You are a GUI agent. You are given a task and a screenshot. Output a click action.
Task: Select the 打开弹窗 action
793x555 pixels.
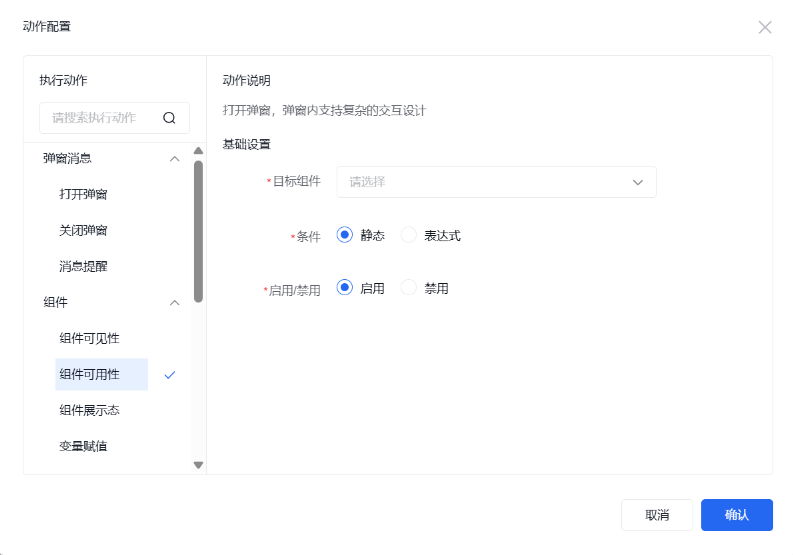tap(83, 194)
